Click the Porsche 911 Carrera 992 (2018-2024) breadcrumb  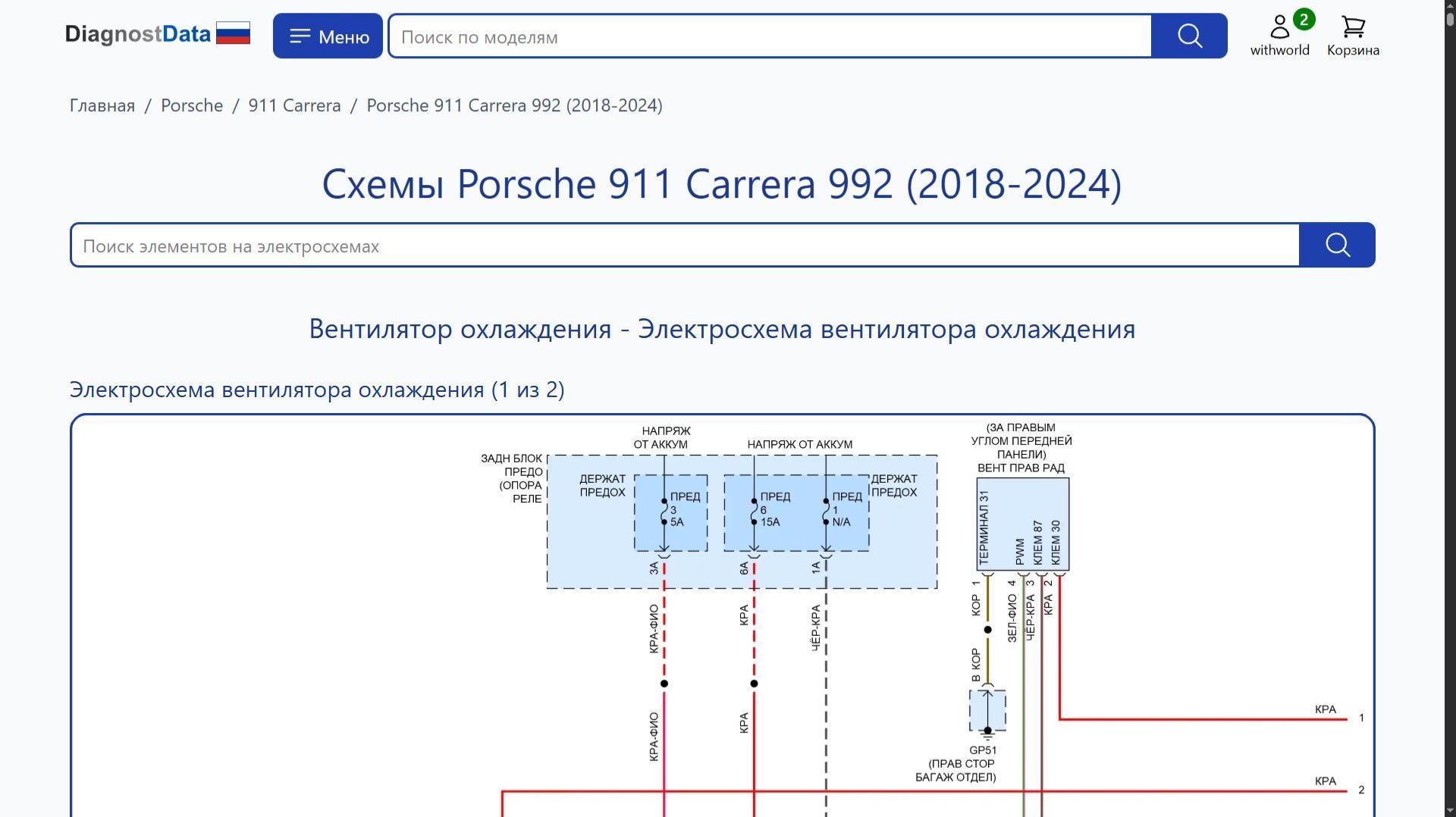pyautogui.click(x=514, y=105)
